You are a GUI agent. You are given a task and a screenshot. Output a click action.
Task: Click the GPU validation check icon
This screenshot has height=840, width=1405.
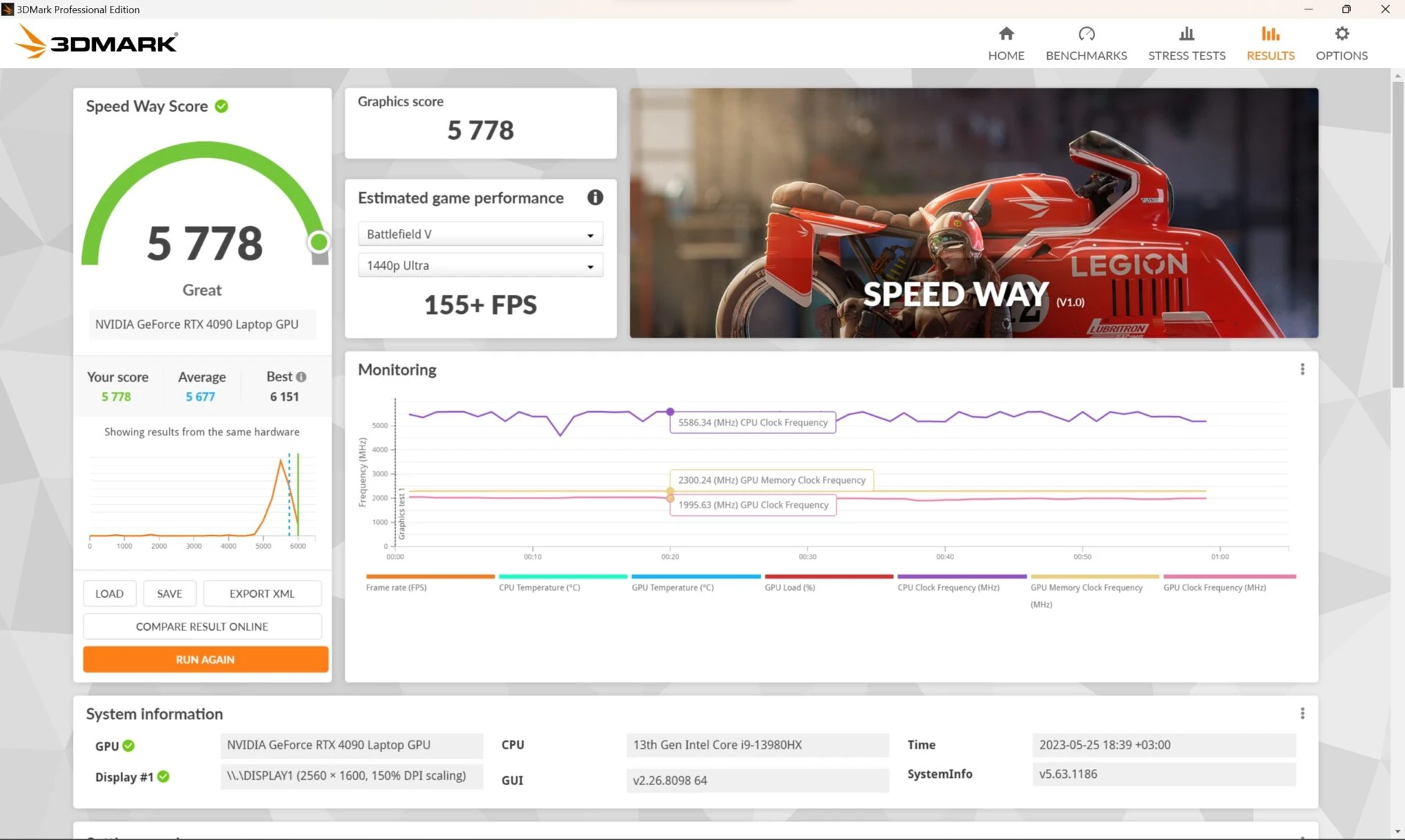tap(129, 746)
